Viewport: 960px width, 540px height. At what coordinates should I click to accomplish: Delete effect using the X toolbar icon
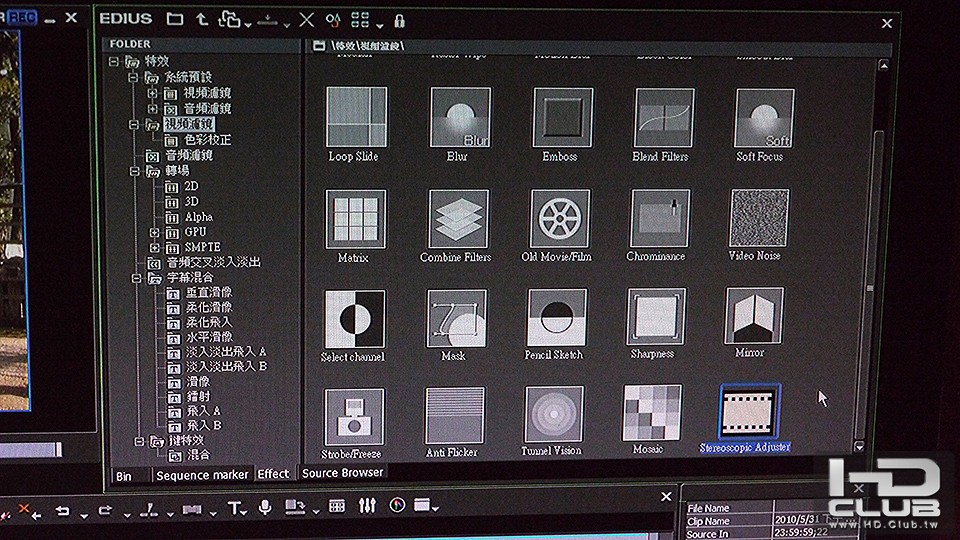(x=306, y=20)
